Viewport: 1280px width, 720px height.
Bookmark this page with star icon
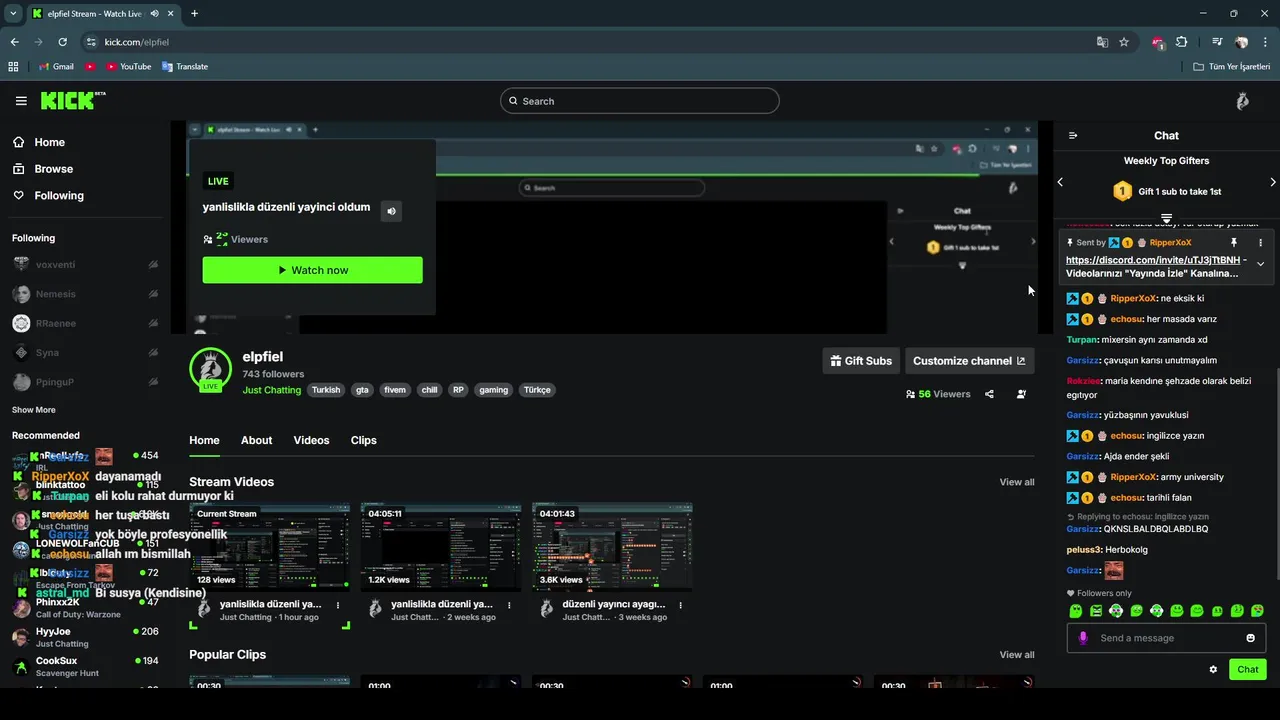[1124, 42]
